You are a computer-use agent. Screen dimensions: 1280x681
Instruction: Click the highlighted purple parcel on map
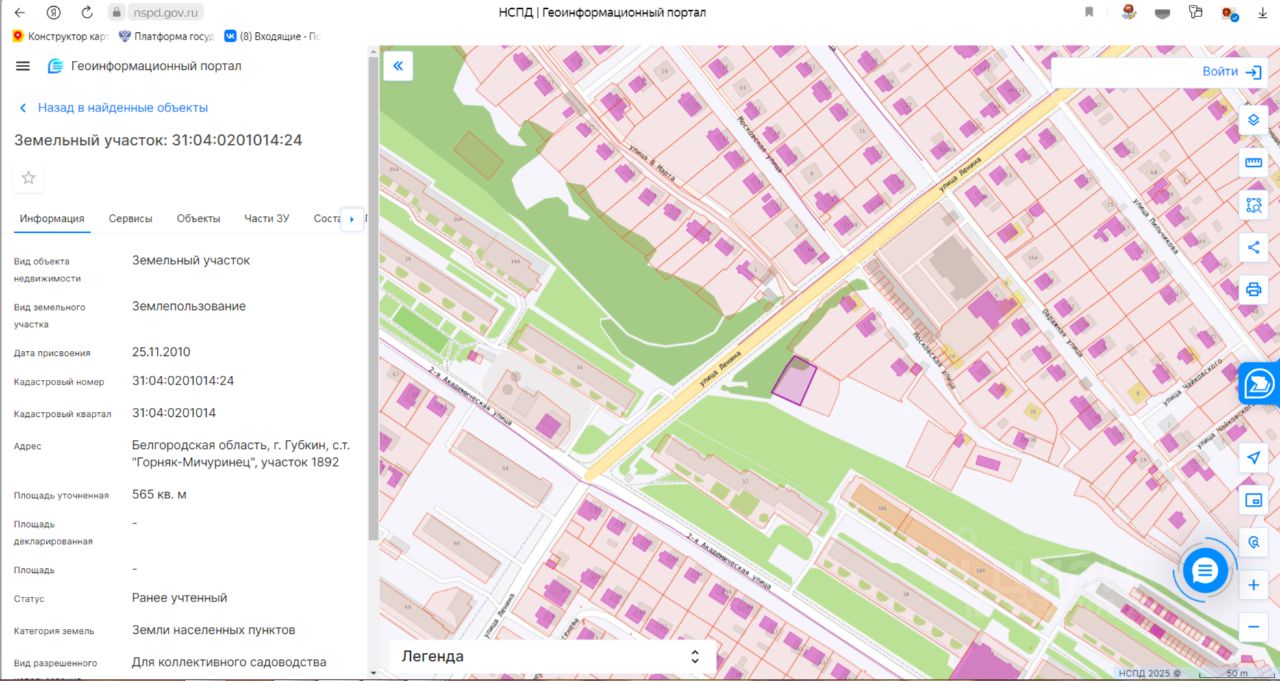coord(794,382)
